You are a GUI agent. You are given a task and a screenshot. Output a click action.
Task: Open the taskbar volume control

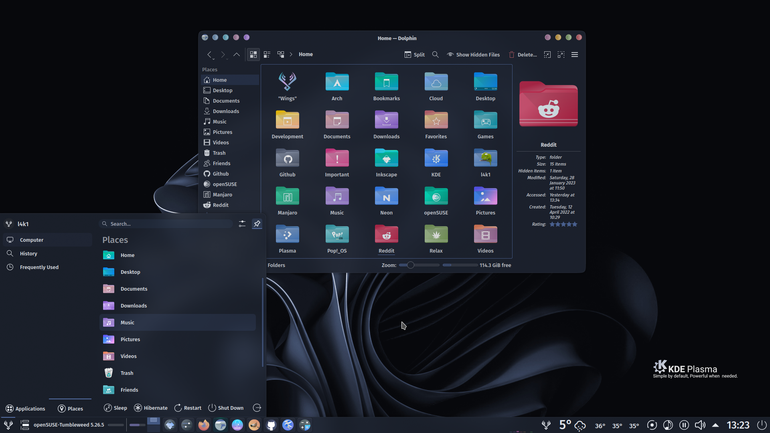[x=700, y=425]
